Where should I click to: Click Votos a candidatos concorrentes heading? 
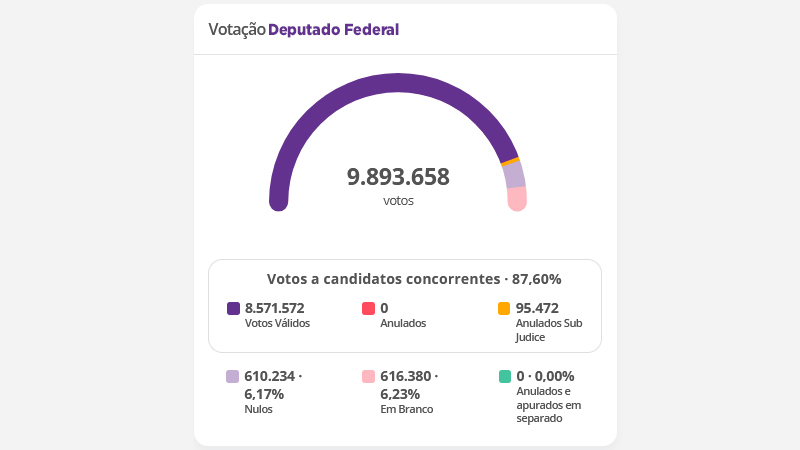tap(383, 279)
